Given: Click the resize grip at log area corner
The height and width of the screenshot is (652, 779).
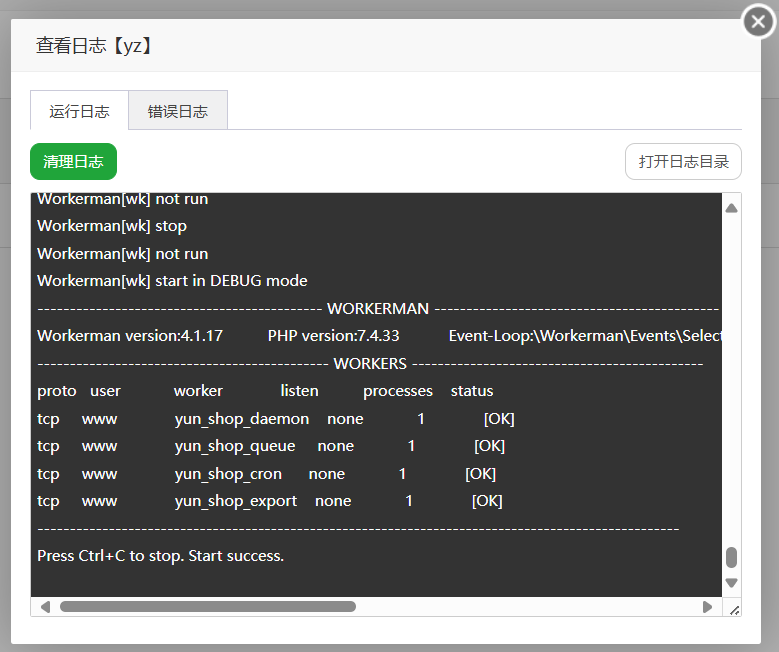Looking at the screenshot, I should pyautogui.click(x=733, y=608).
